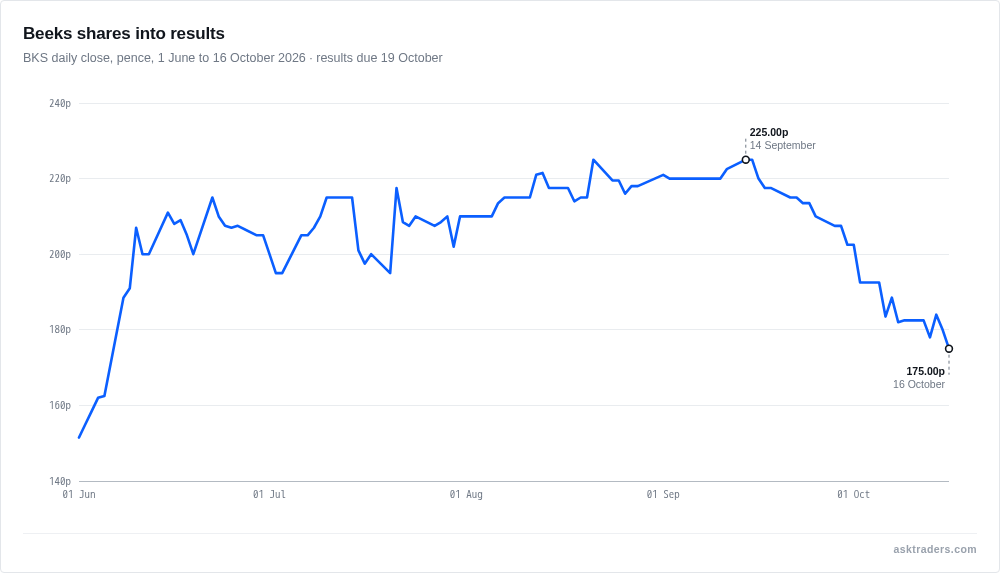1000x573 pixels.
Task: Click the 16 October end marker circle
Action: [949, 348]
